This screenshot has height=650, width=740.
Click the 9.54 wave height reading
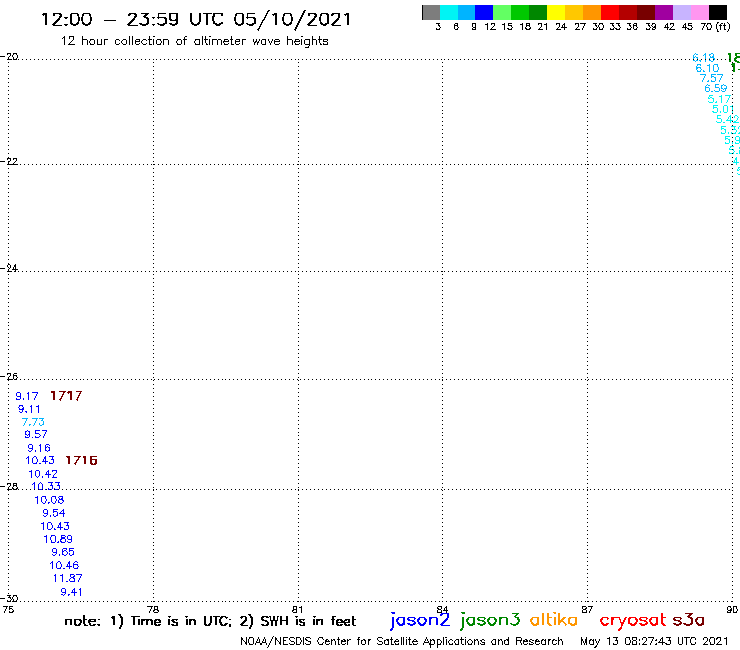coord(54,513)
